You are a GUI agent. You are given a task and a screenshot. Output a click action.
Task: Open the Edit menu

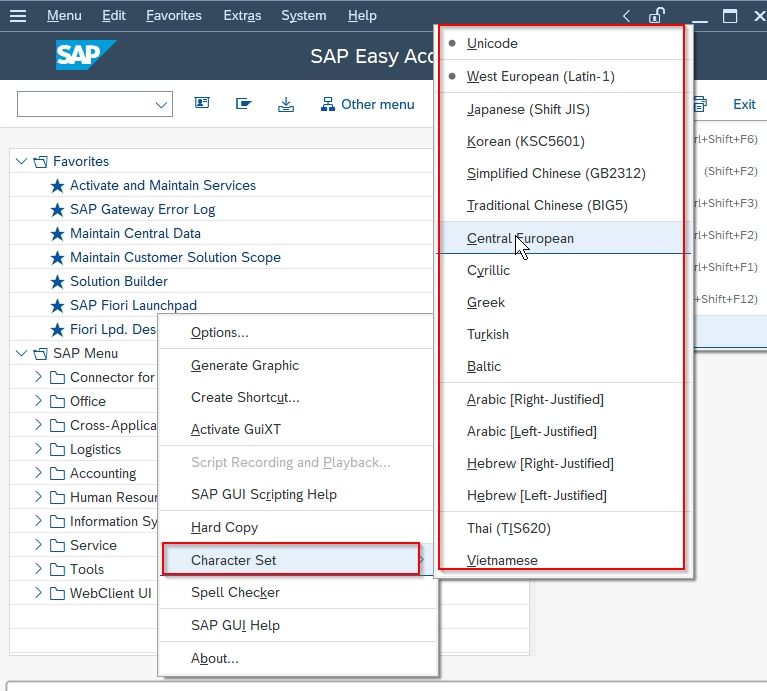113,16
